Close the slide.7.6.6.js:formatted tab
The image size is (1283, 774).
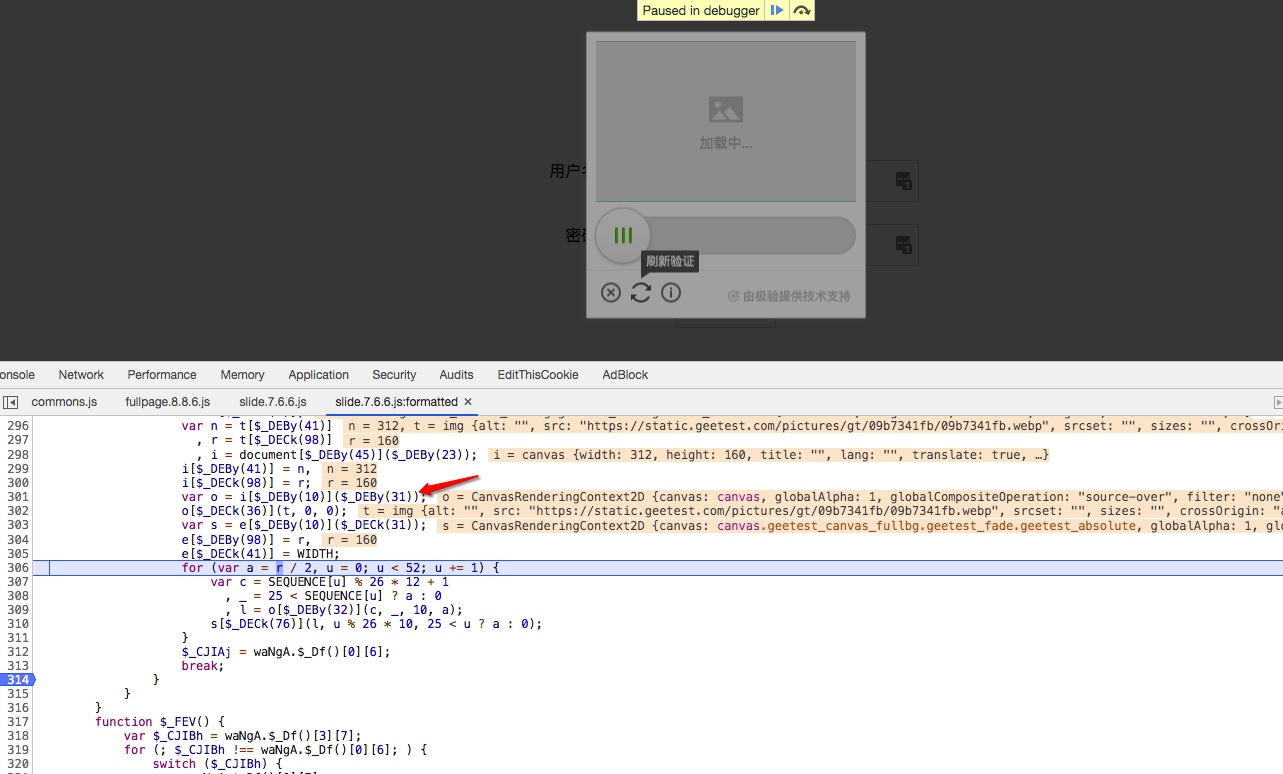[x=468, y=402]
